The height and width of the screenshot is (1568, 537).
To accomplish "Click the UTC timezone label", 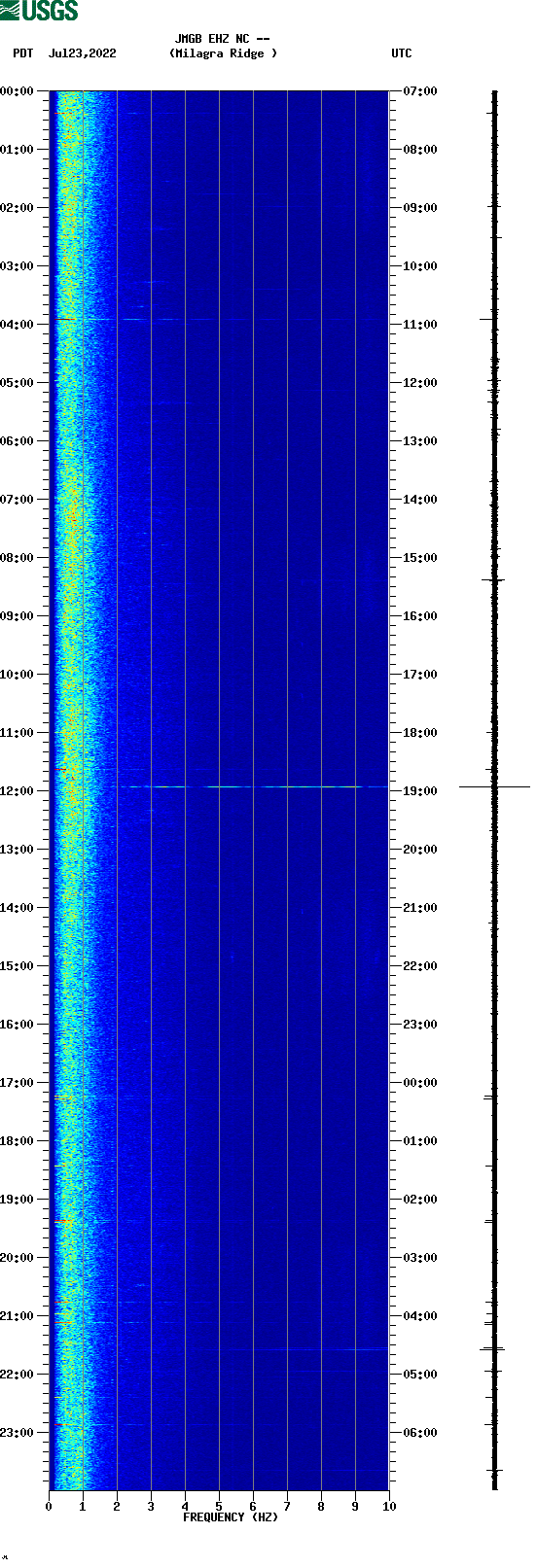I will pos(402,53).
